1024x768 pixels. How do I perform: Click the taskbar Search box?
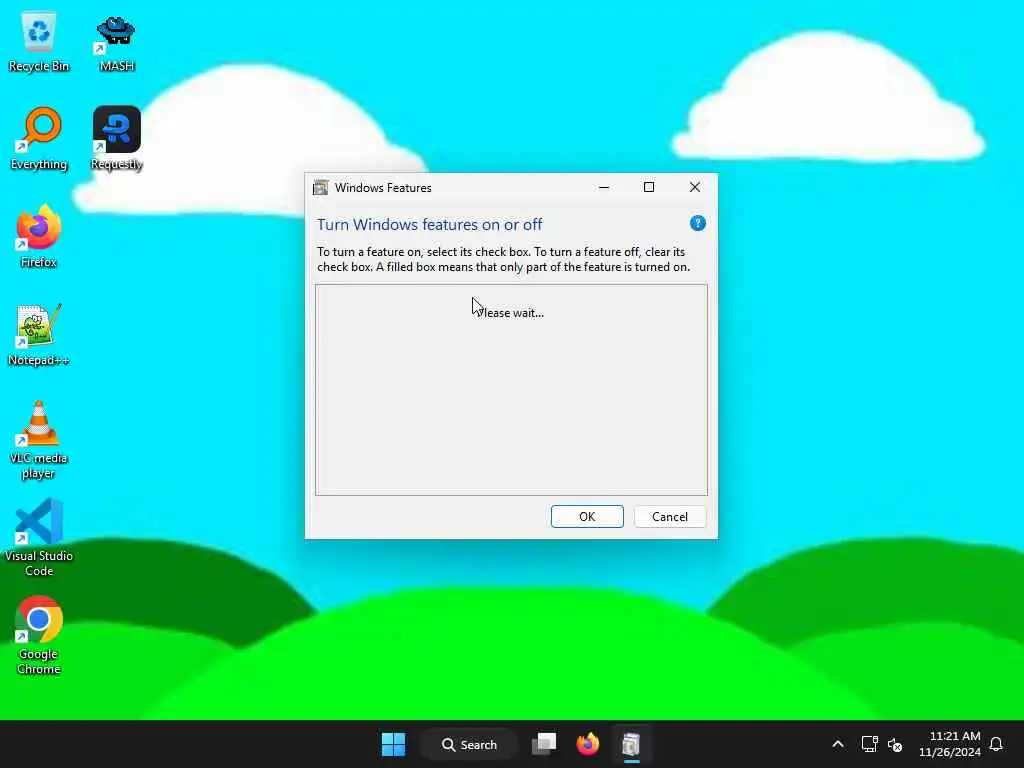point(469,744)
